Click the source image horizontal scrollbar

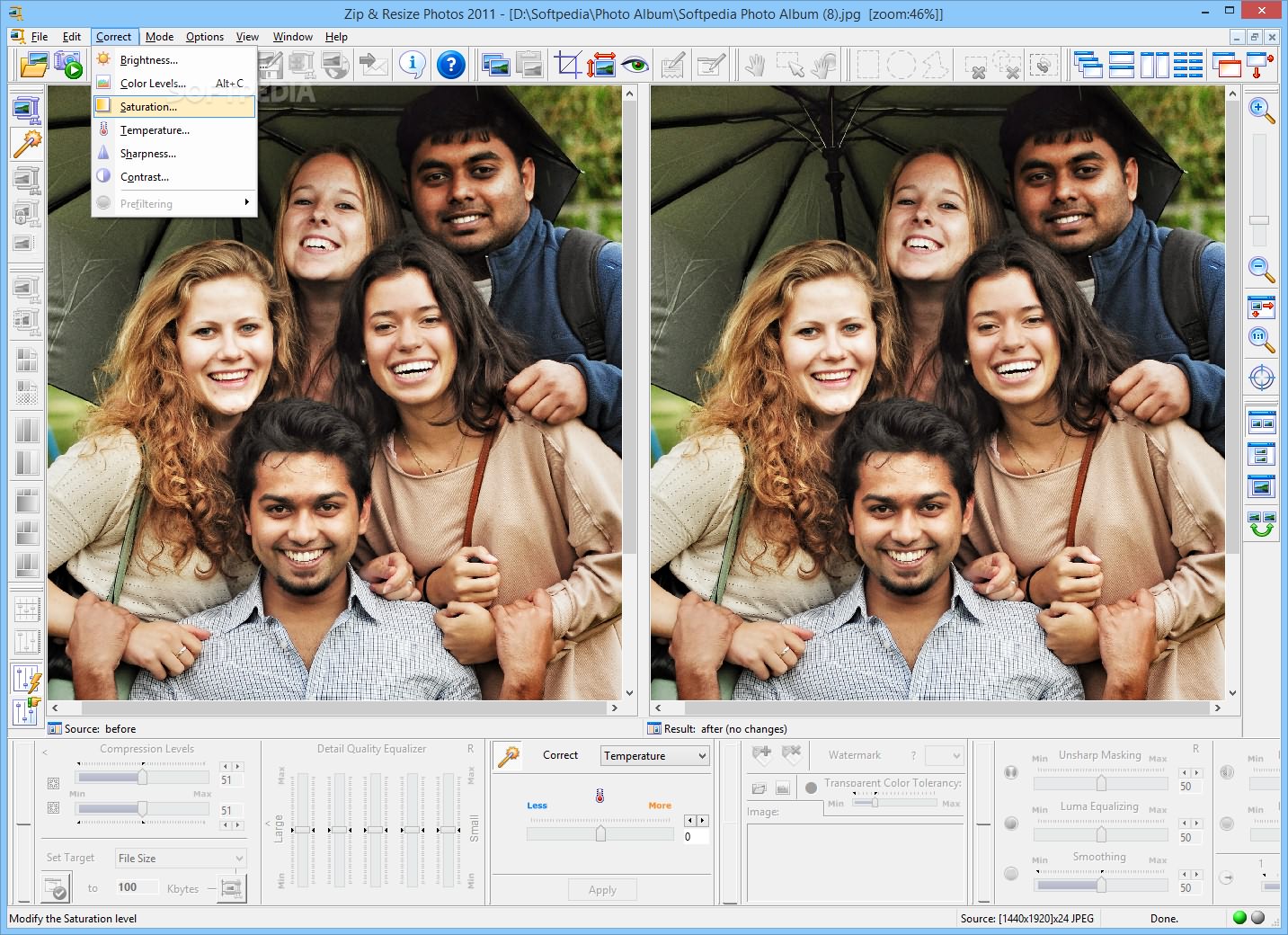click(333, 708)
